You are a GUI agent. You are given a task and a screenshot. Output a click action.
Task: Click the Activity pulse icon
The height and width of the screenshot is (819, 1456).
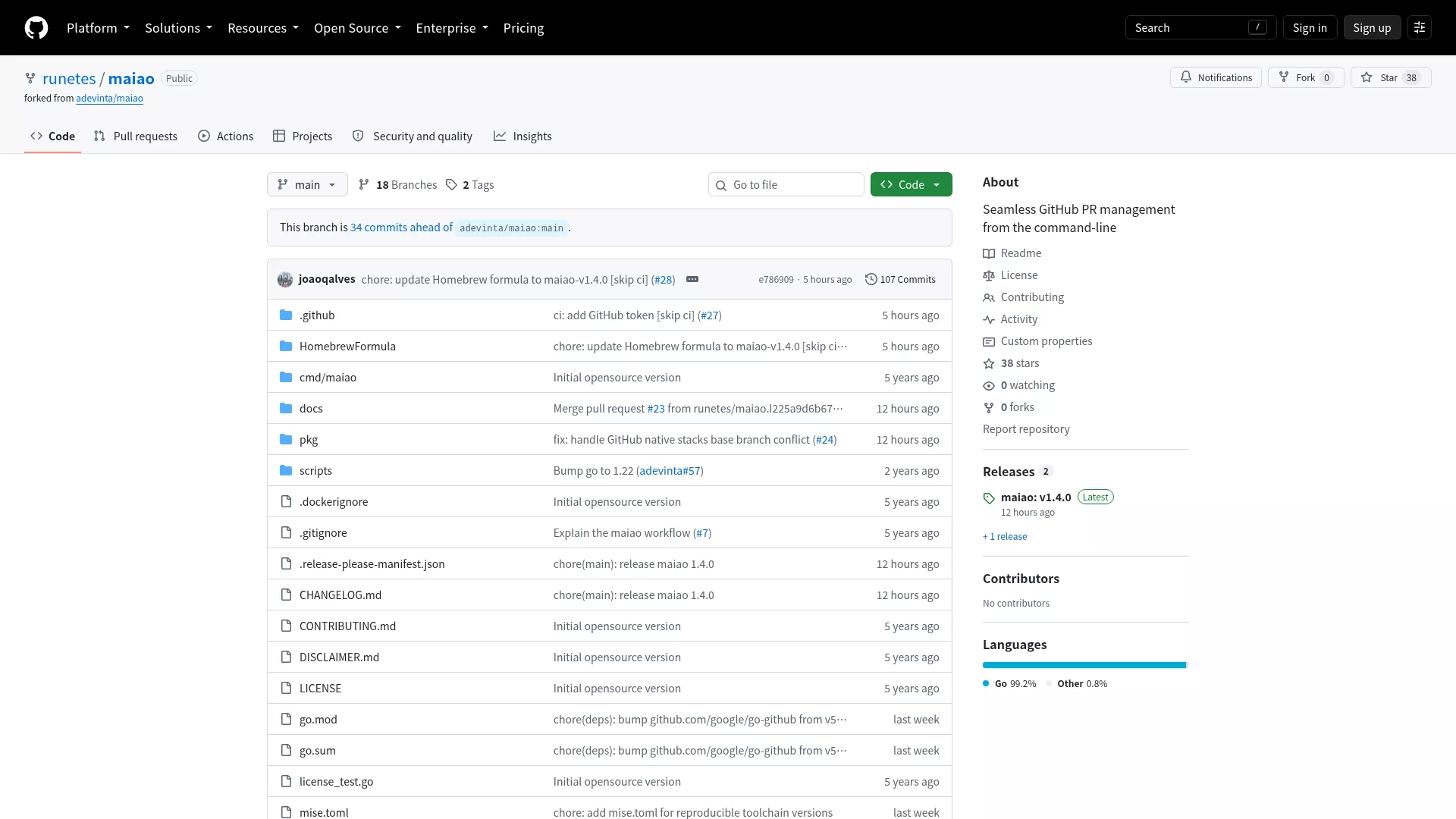click(989, 319)
